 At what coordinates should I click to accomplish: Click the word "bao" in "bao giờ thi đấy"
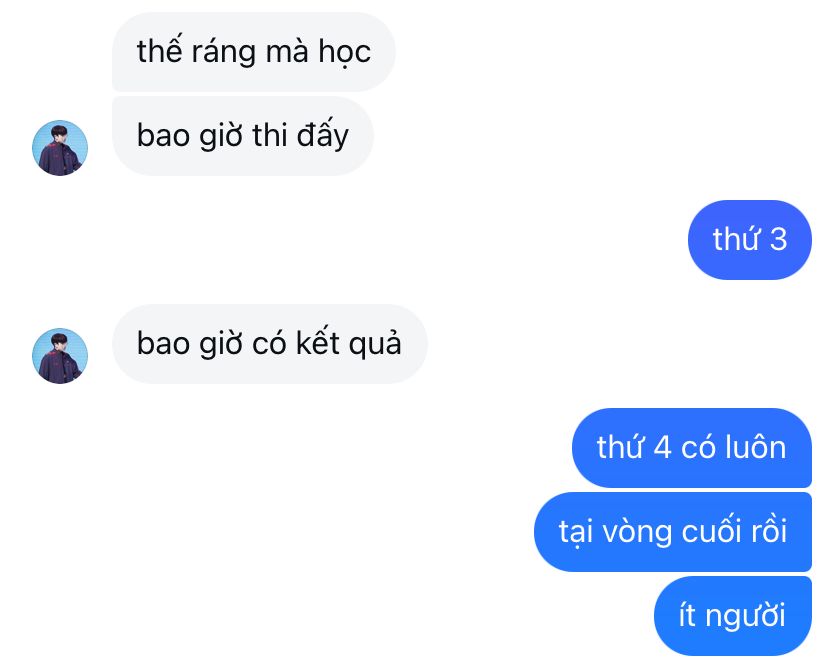pos(163,136)
